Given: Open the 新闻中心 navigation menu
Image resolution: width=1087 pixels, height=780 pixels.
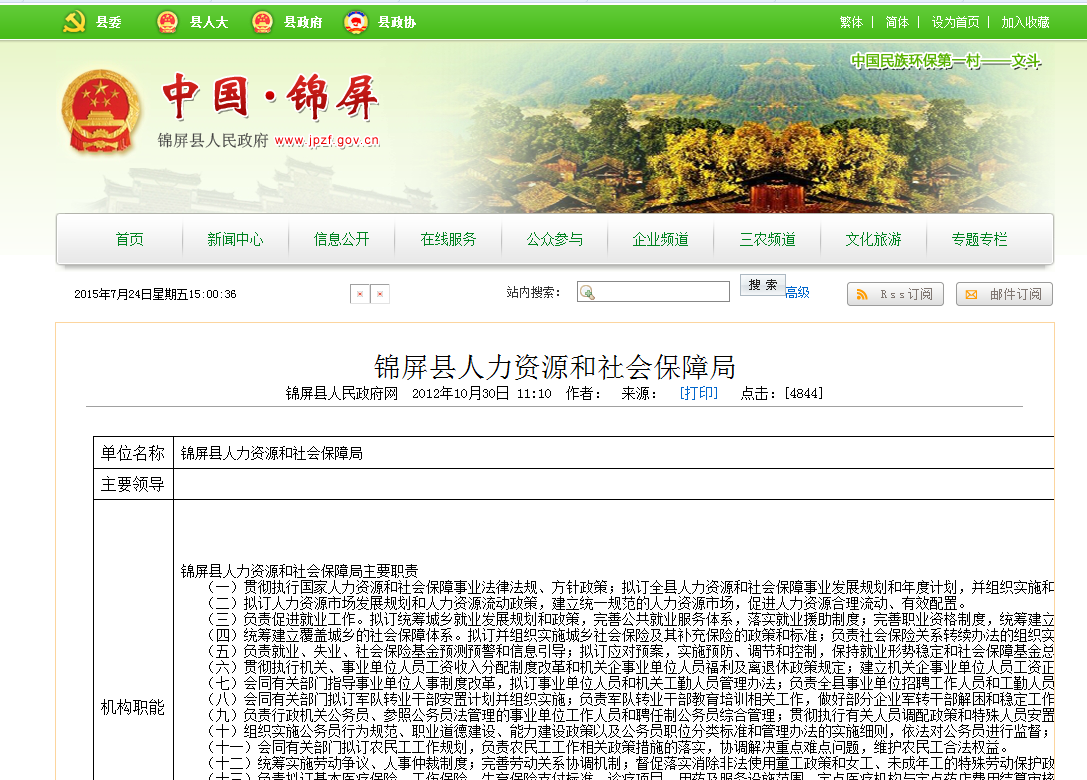Looking at the screenshot, I should (x=235, y=240).
